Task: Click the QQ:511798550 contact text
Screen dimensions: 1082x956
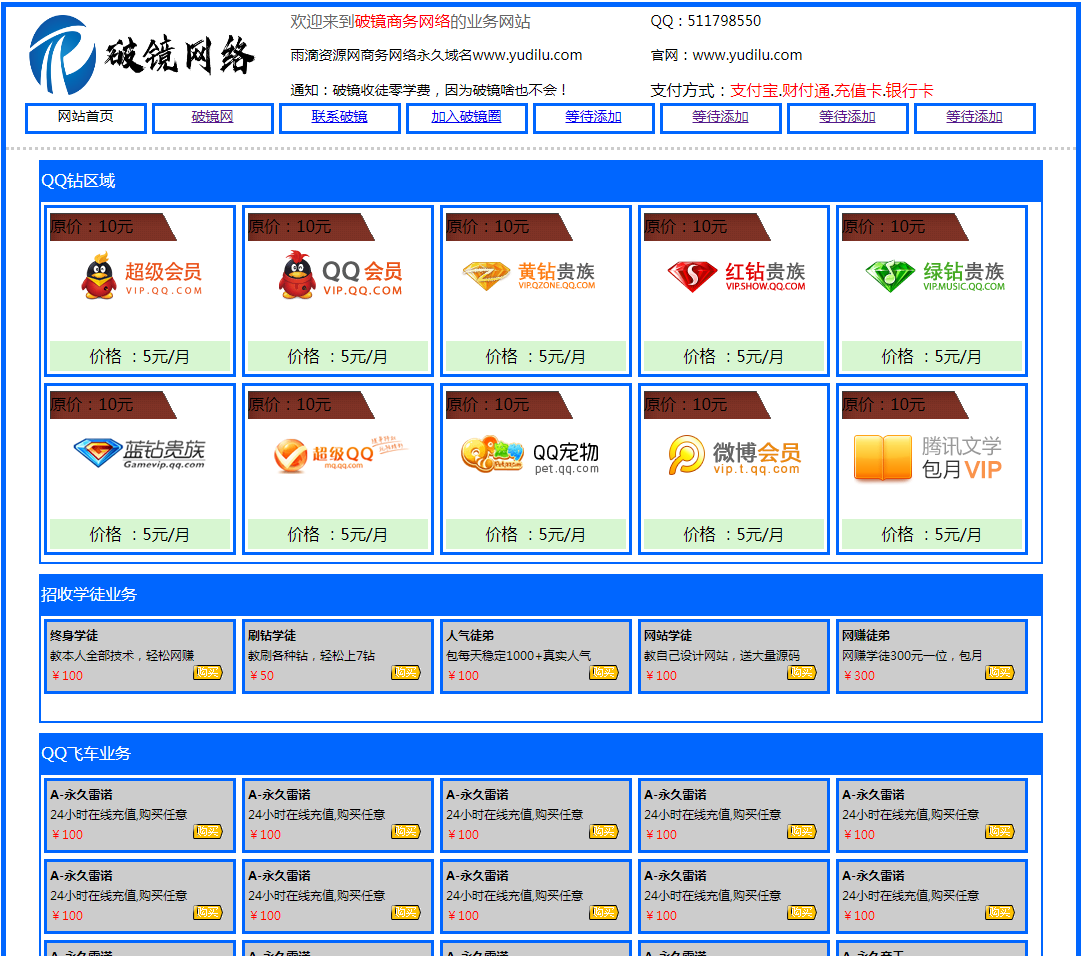Action: (705, 21)
